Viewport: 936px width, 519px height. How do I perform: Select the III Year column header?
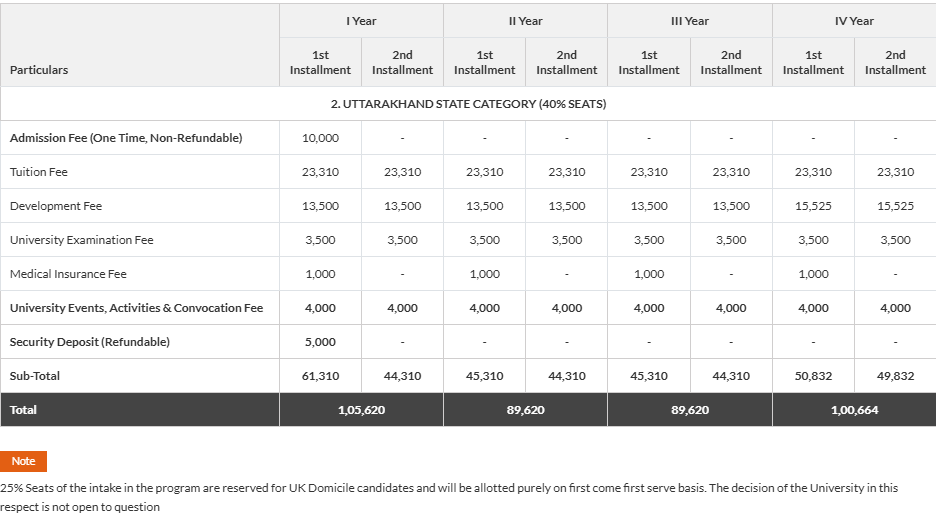coord(689,21)
